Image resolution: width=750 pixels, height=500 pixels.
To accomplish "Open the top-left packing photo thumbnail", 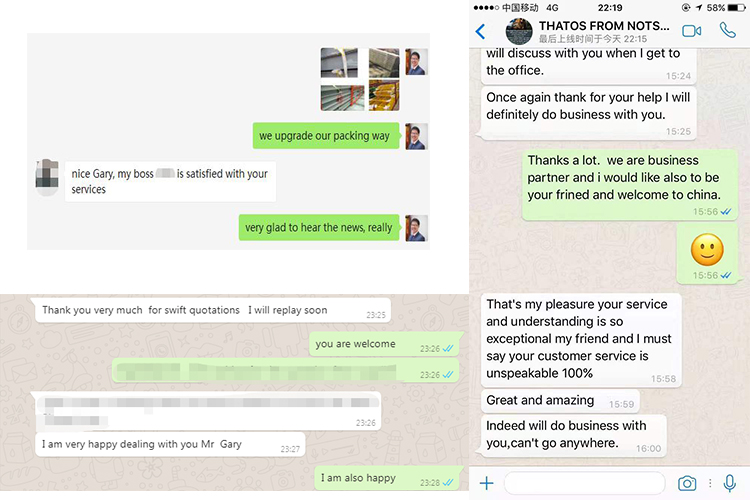I will coord(339,62).
